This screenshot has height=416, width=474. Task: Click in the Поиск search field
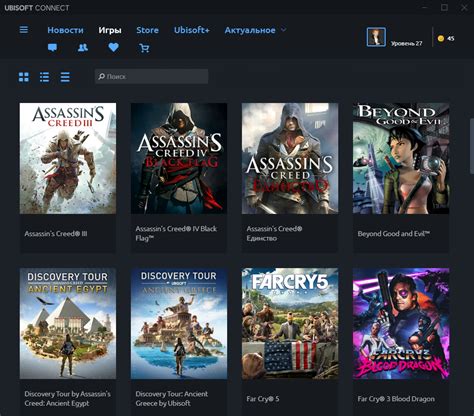click(152, 76)
